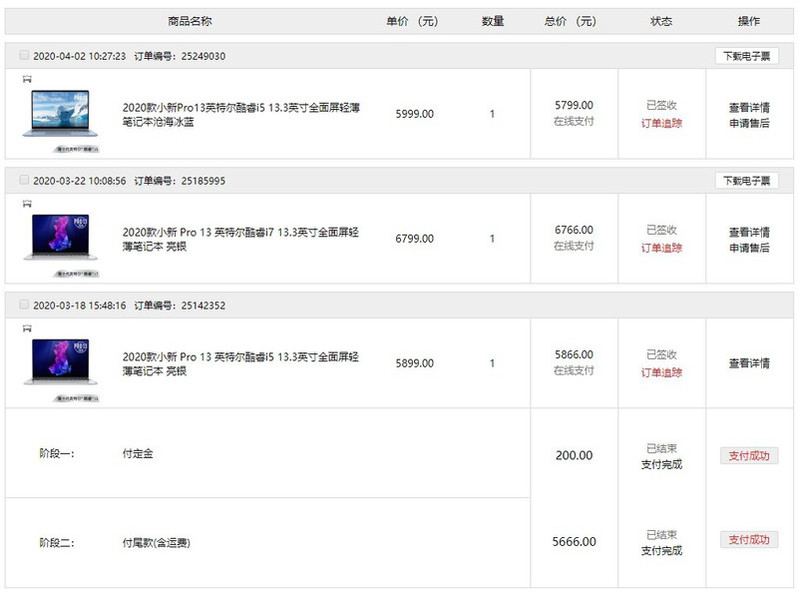Open product title 小新 Pro 13 i7 亮银
This screenshot has width=798, height=596.
(241, 239)
